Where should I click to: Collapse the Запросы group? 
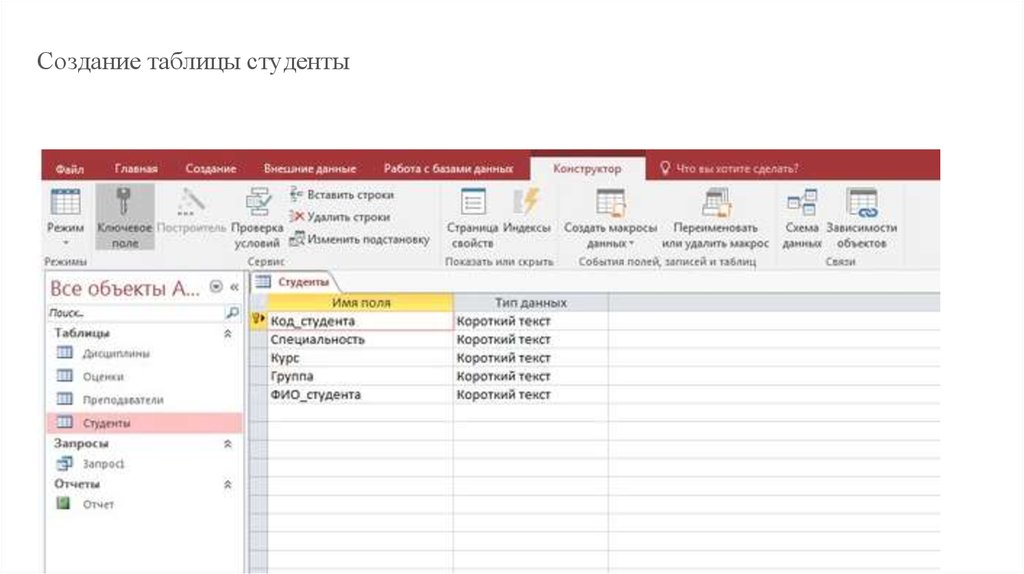tap(227, 443)
